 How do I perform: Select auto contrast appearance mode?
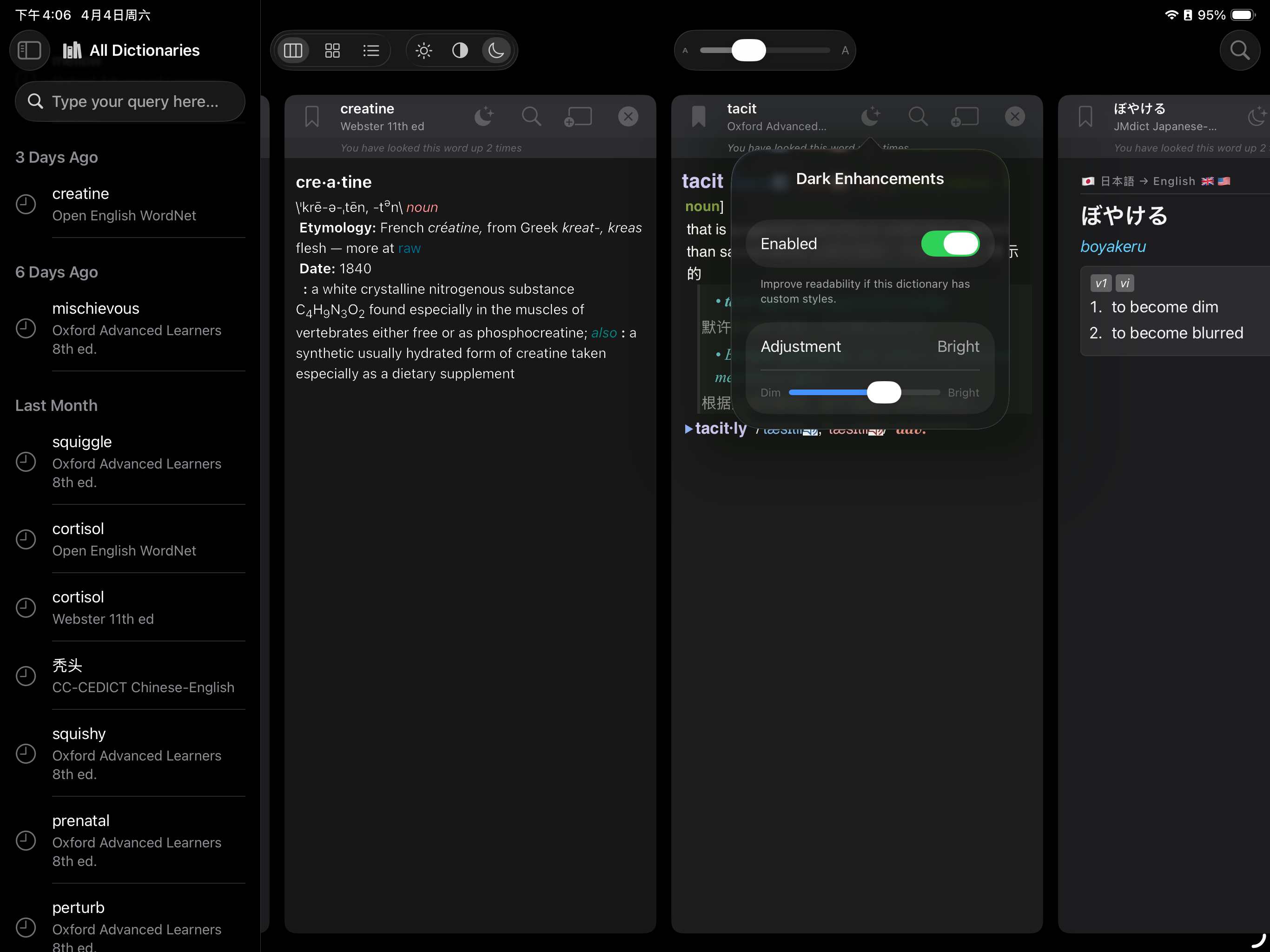point(460,51)
